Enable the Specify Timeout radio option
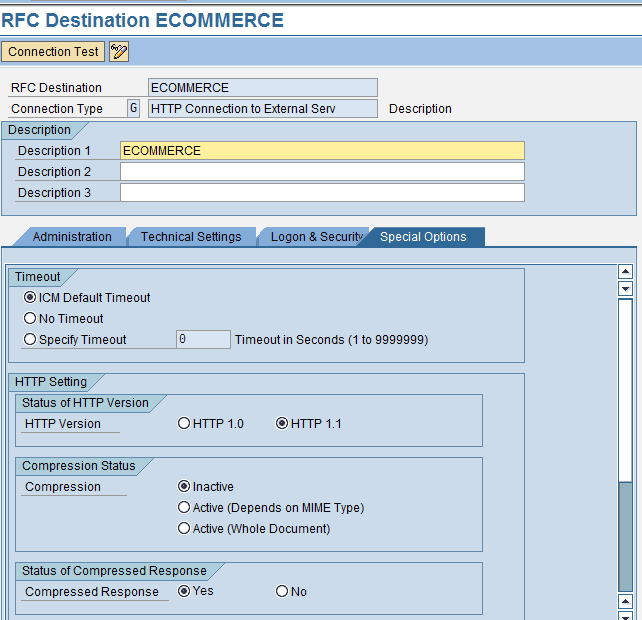The image size is (642, 620). coord(30,340)
